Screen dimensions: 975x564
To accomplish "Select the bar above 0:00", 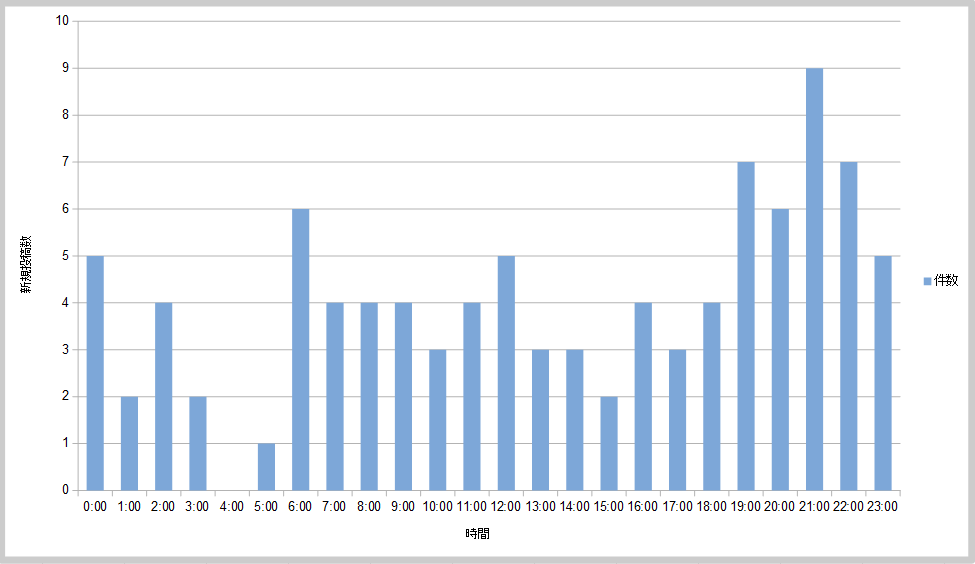I will [95, 373].
